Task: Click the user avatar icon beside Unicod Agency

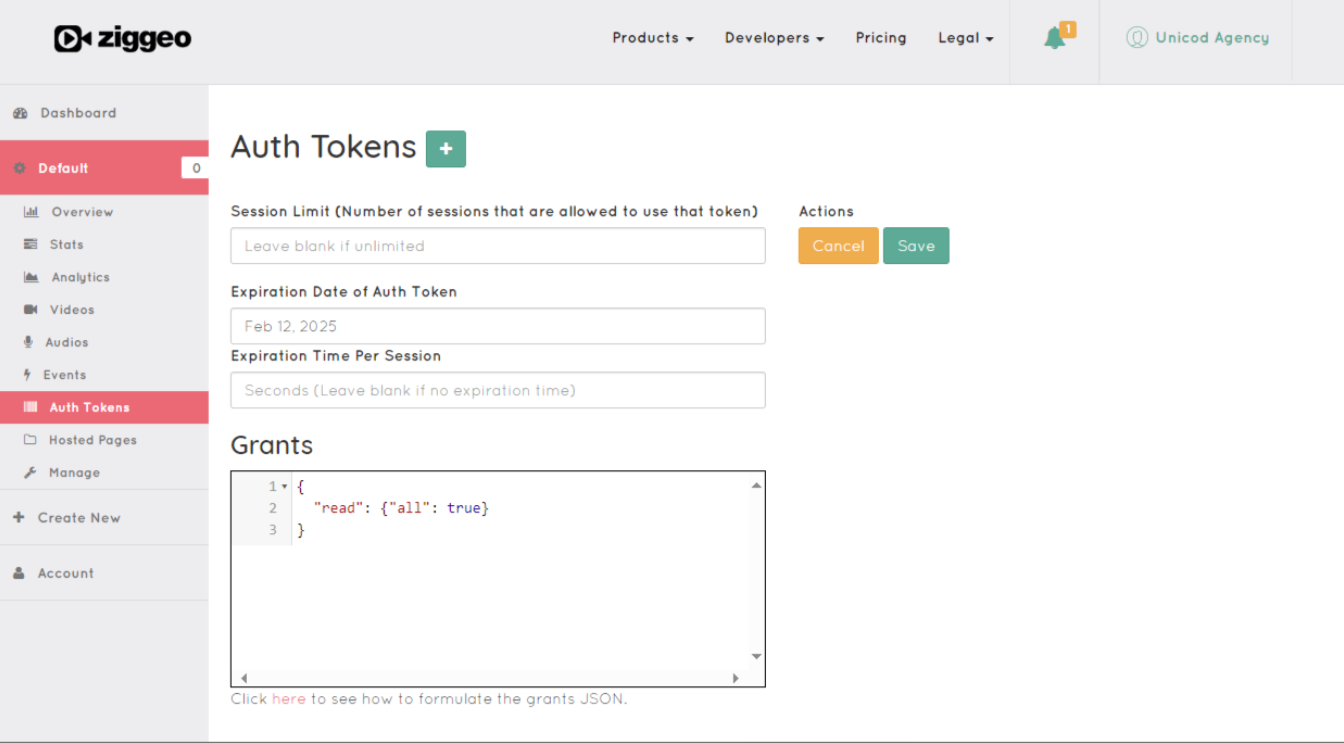Action: pyautogui.click(x=1137, y=38)
